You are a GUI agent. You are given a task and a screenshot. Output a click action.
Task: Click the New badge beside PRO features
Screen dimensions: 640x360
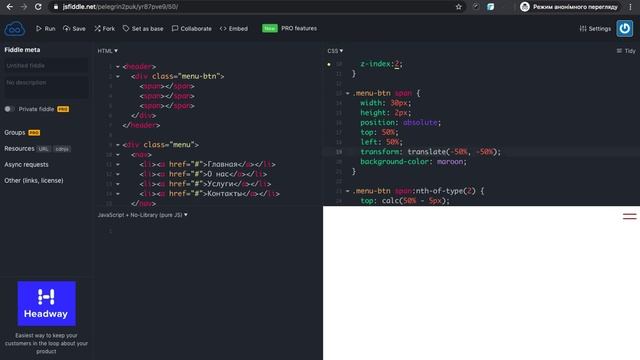pos(269,28)
